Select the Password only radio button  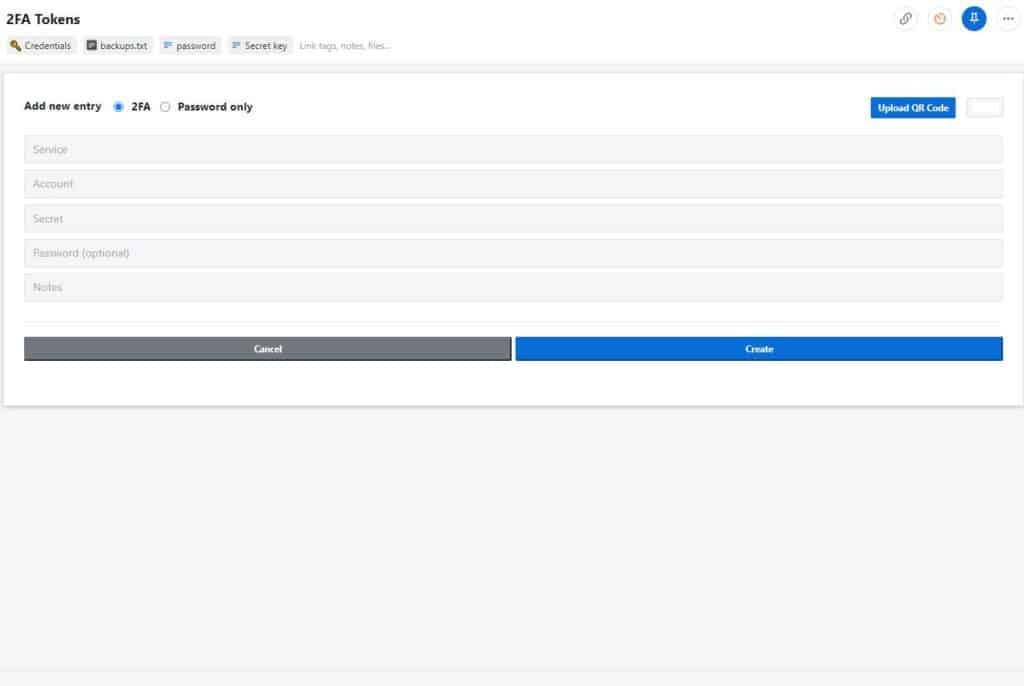165,107
